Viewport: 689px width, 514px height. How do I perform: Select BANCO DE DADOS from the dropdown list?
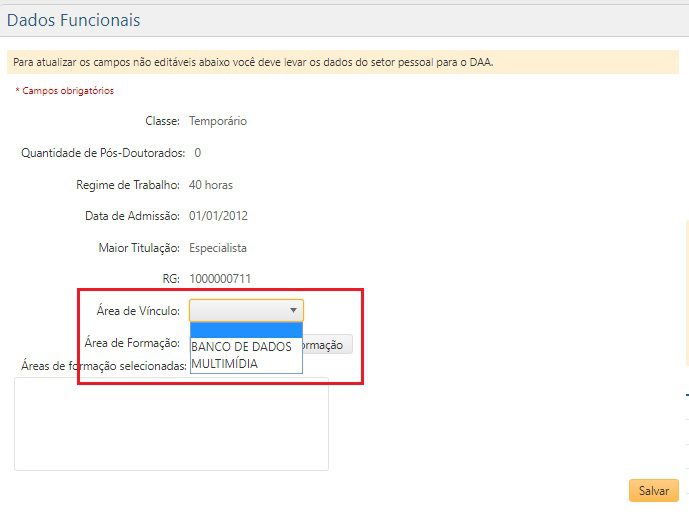point(241,347)
